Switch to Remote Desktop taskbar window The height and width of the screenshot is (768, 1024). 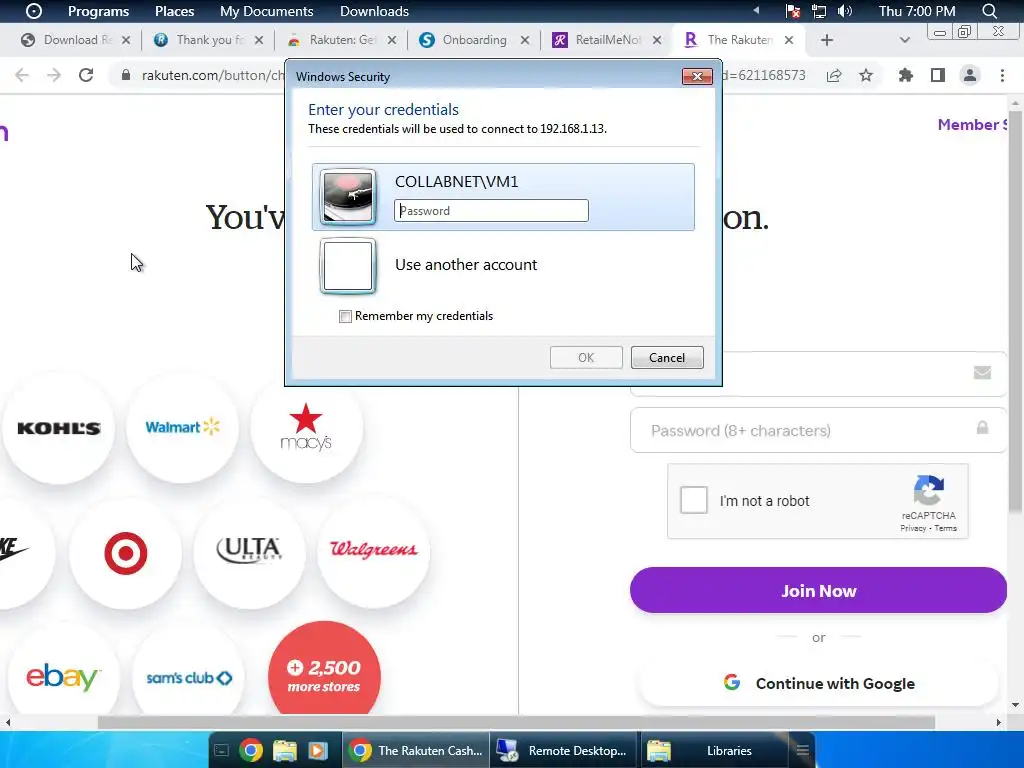tap(563, 750)
